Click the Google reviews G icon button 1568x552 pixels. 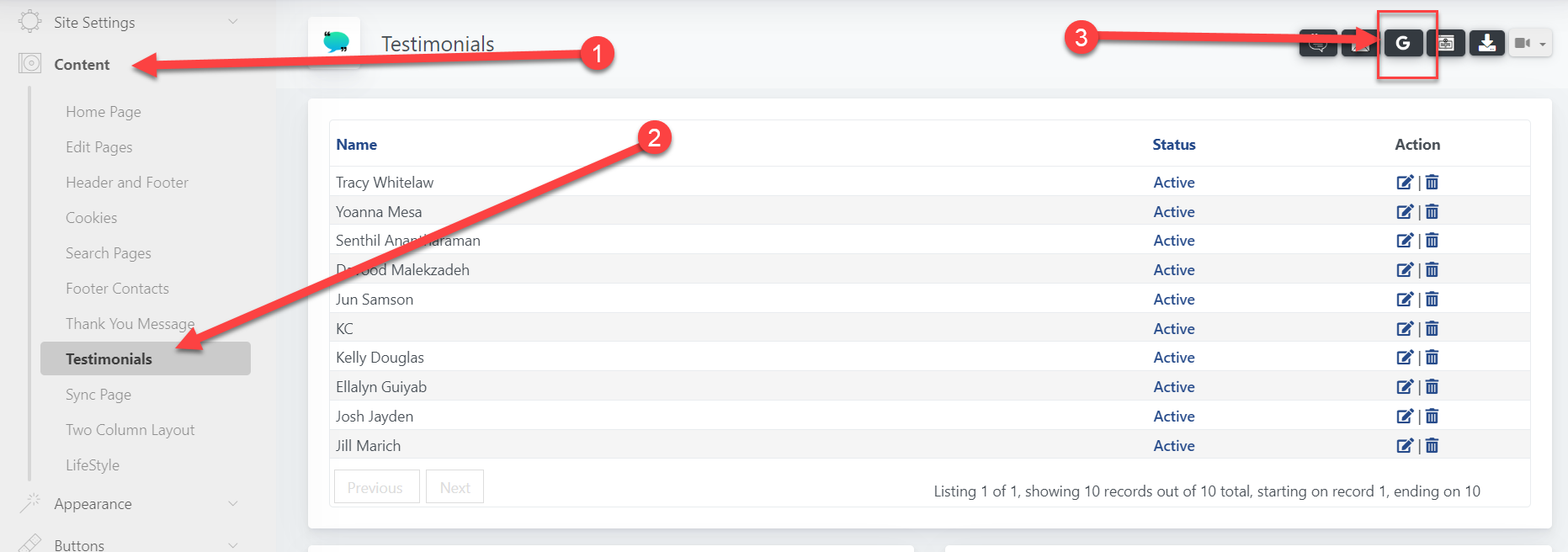coord(1403,43)
